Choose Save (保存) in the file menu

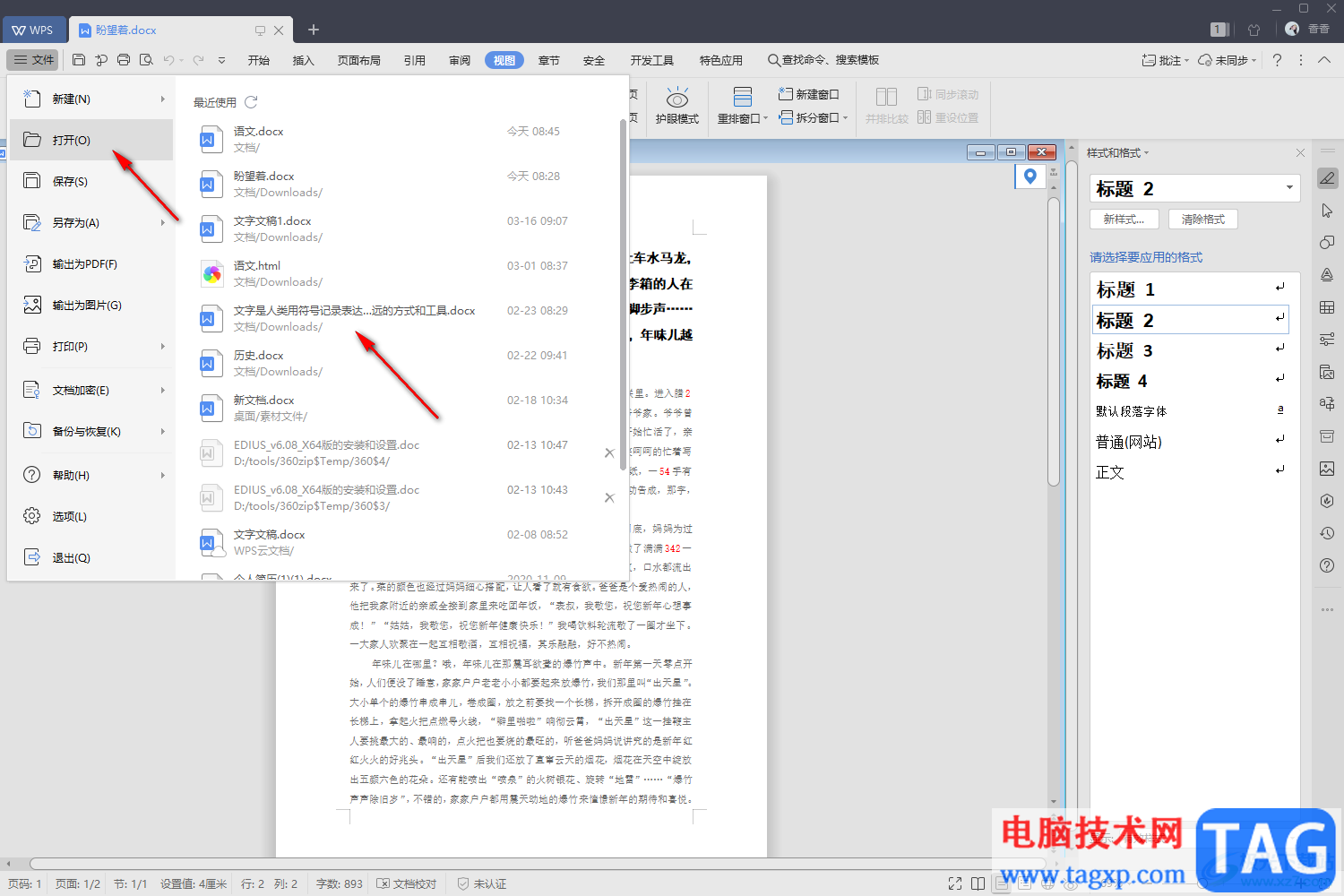[x=90, y=181]
